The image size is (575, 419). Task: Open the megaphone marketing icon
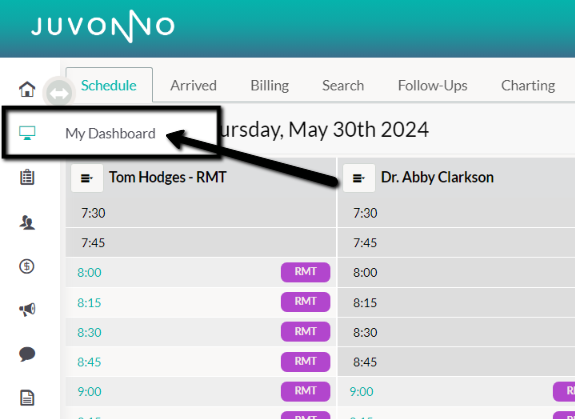point(27,310)
